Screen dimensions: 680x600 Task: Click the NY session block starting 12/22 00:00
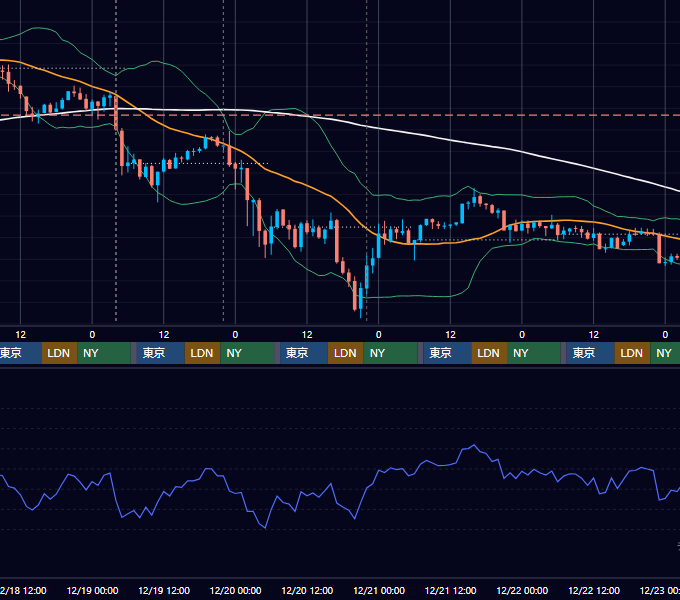(x=533, y=353)
